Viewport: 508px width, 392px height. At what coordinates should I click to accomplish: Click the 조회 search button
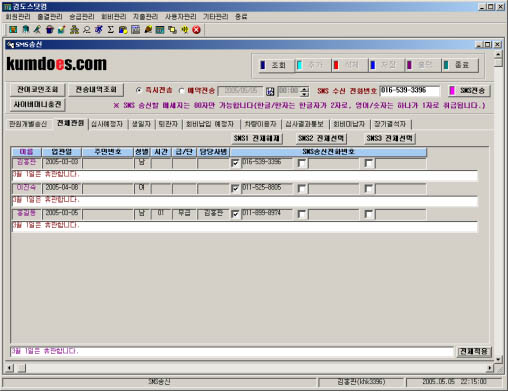(x=275, y=65)
